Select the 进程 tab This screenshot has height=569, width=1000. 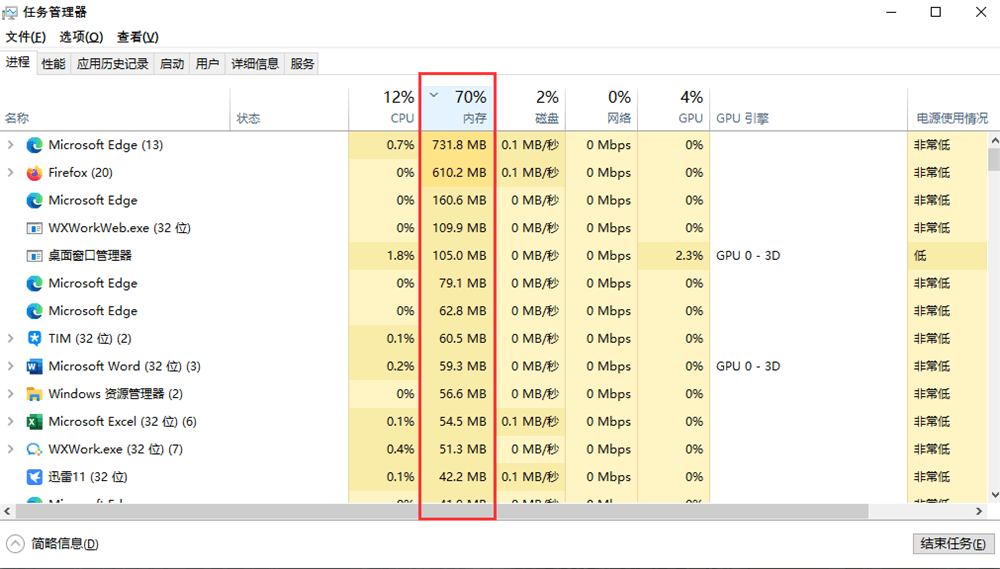(x=18, y=62)
